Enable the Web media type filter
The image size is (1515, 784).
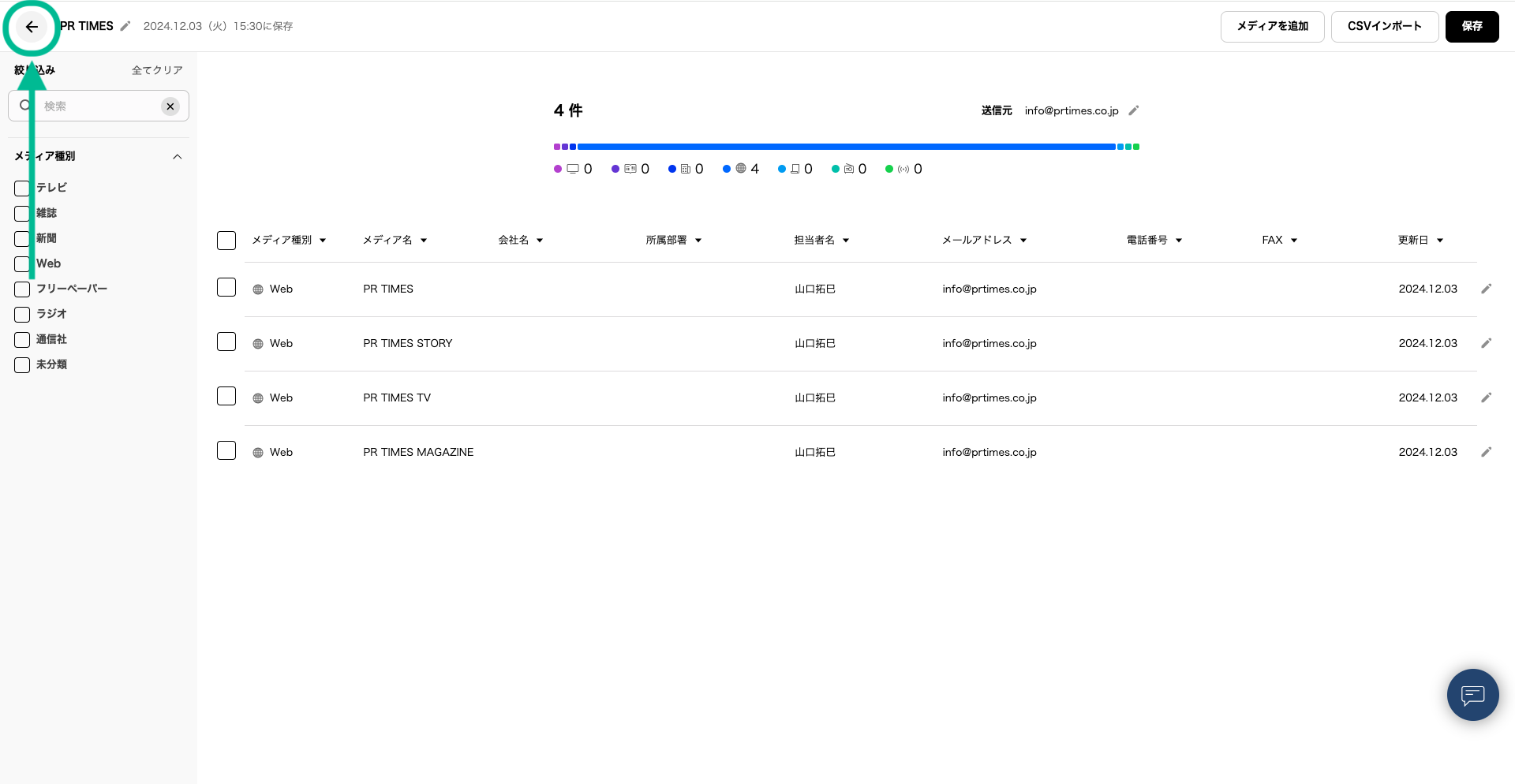pyautogui.click(x=22, y=263)
